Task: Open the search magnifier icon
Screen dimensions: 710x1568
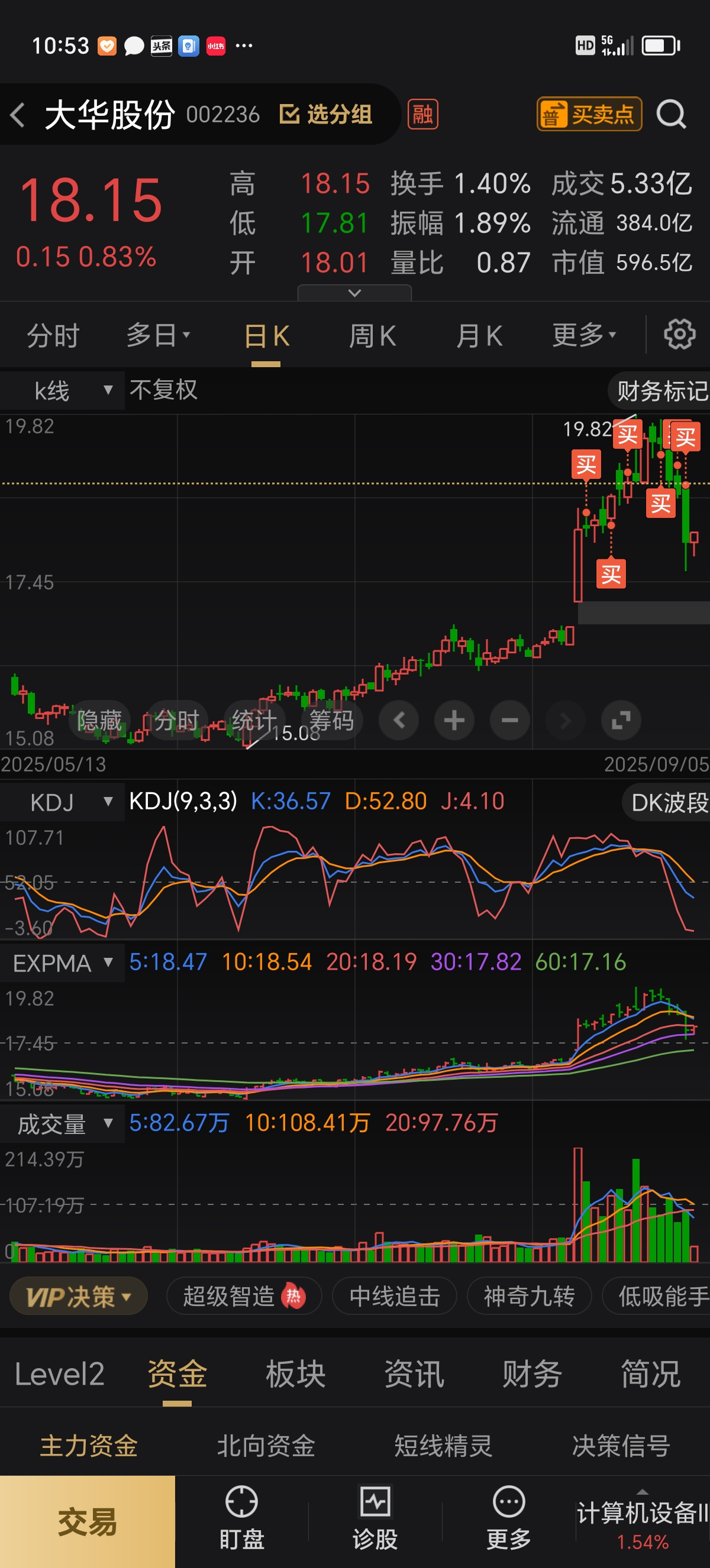Action: (x=672, y=114)
